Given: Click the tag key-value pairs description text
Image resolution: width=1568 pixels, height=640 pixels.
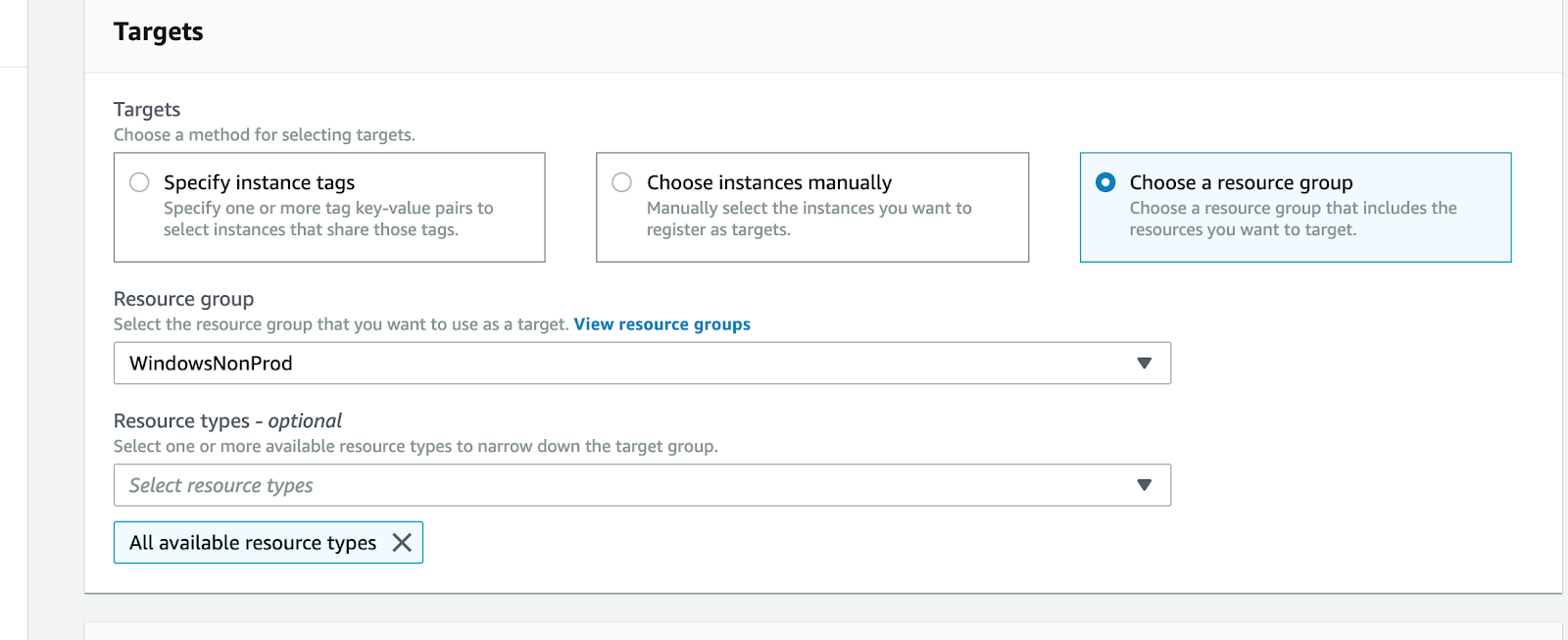Looking at the screenshot, I should 328,219.
